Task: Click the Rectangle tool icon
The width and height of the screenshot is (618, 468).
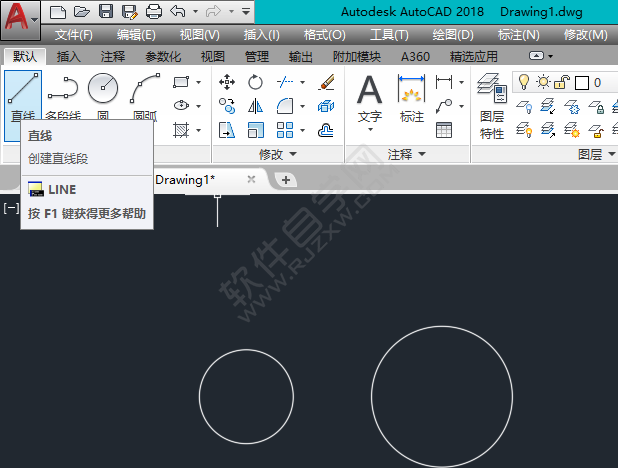Action: 181,82
